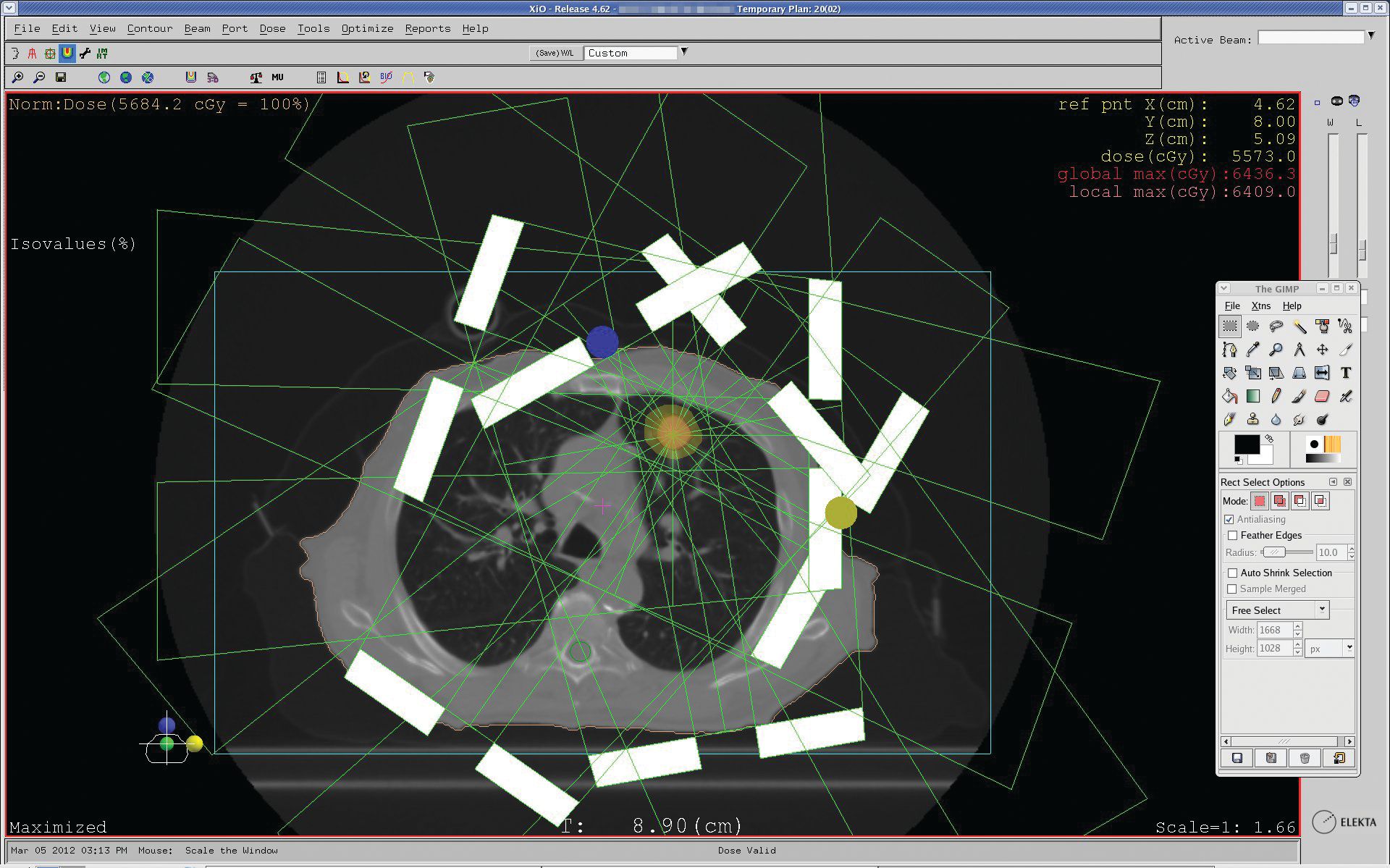Select GIMP's Magnify zoom tool
This screenshot has width=1390, height=868.
pyautogui.click(x=1276, y=350)
